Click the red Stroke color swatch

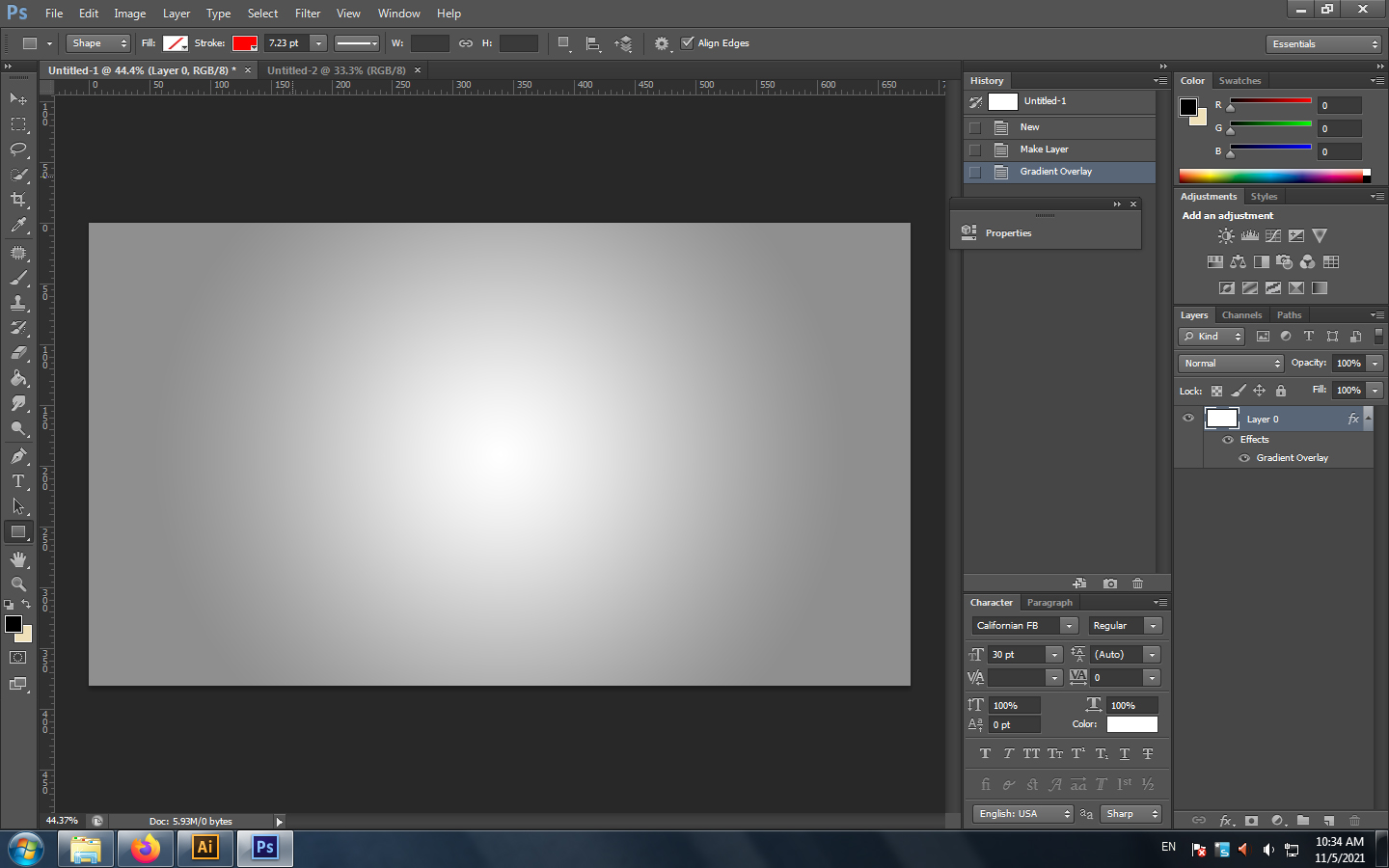coord(244,43)
